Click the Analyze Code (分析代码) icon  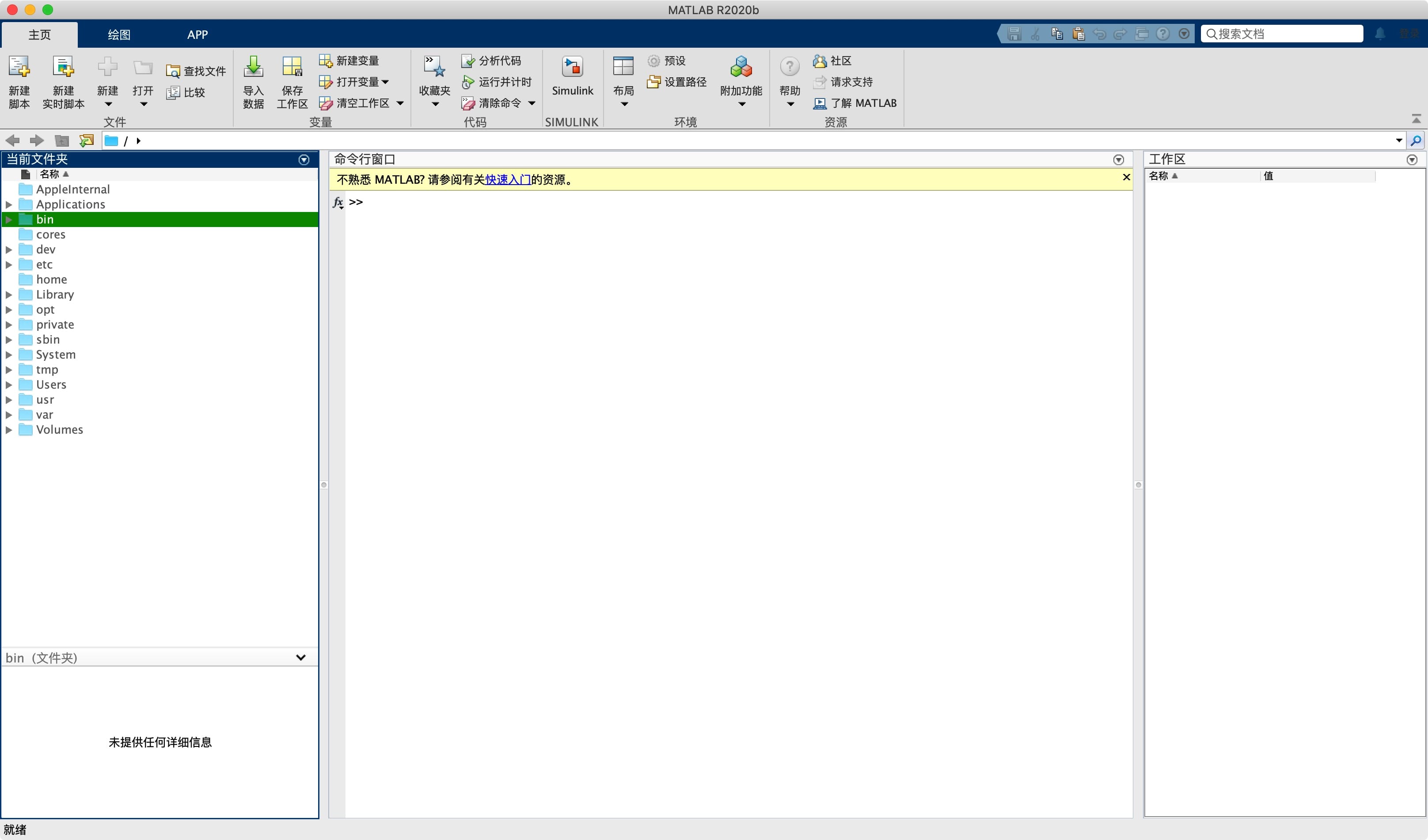[467, 61]
